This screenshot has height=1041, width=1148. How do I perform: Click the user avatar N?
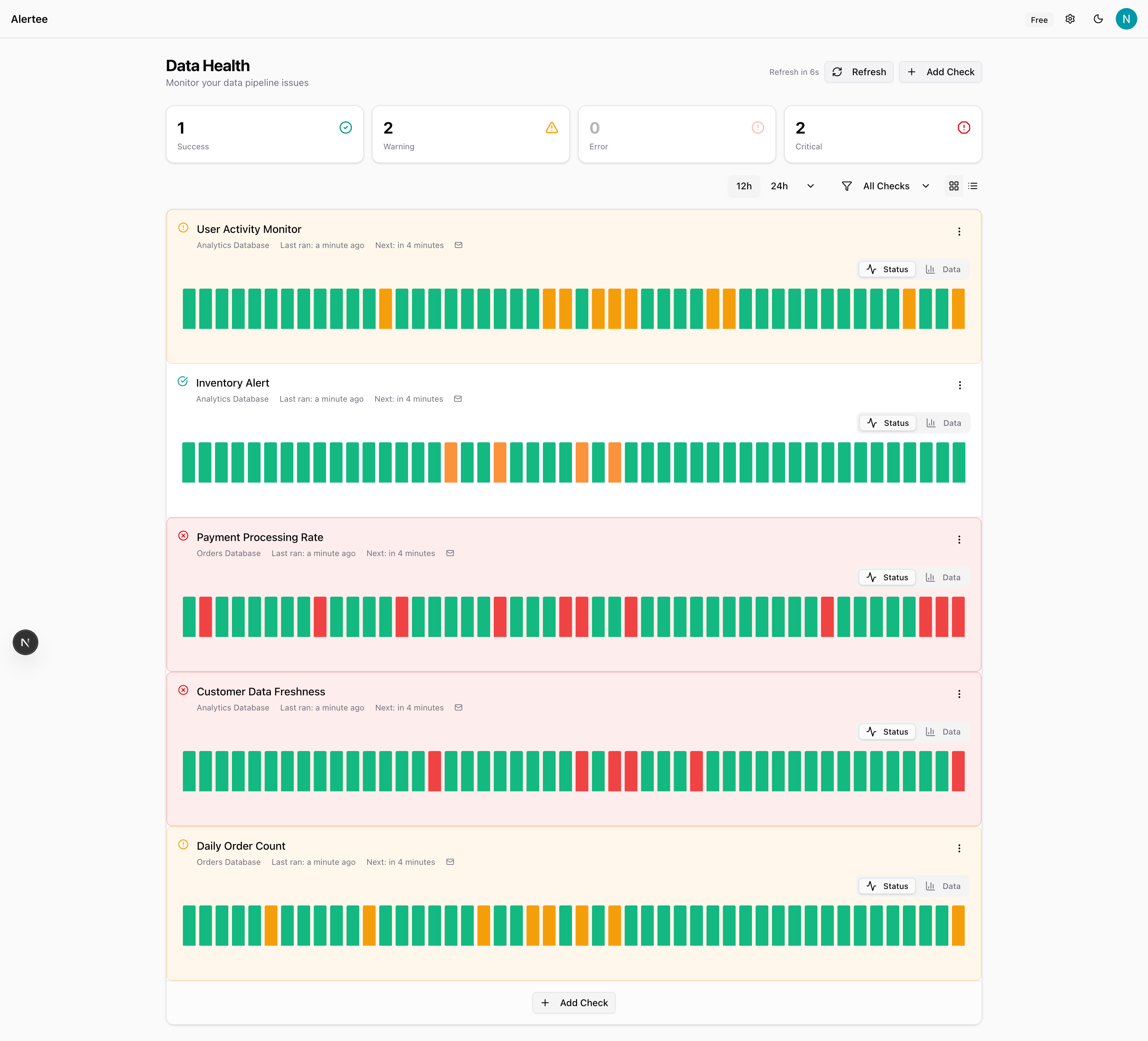[x=1126, y=19]
